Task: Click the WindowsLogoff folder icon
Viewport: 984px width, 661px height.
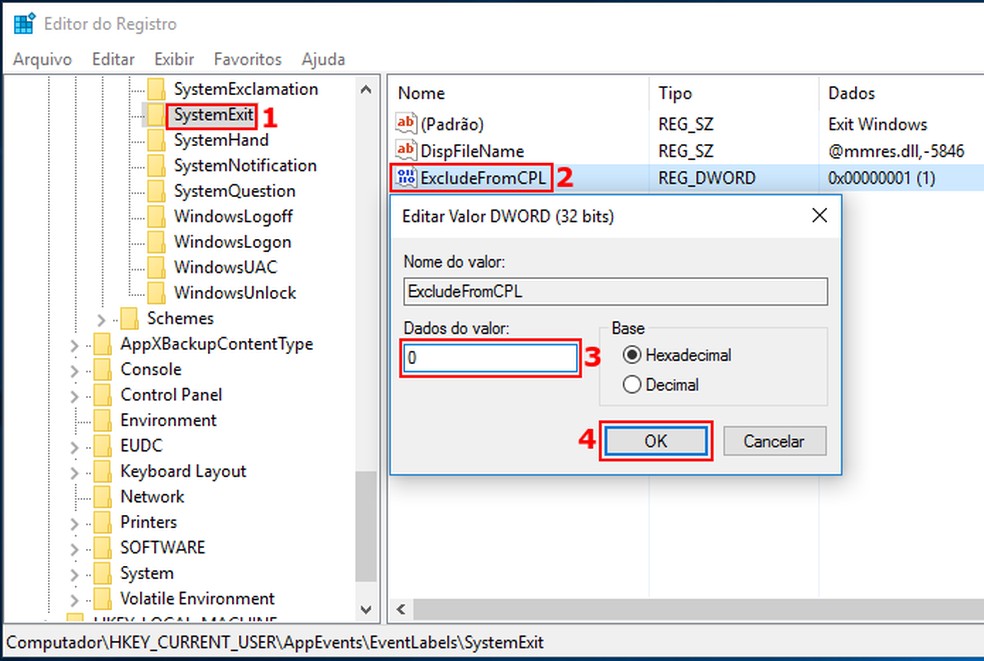Action: [x=156, y=217]
